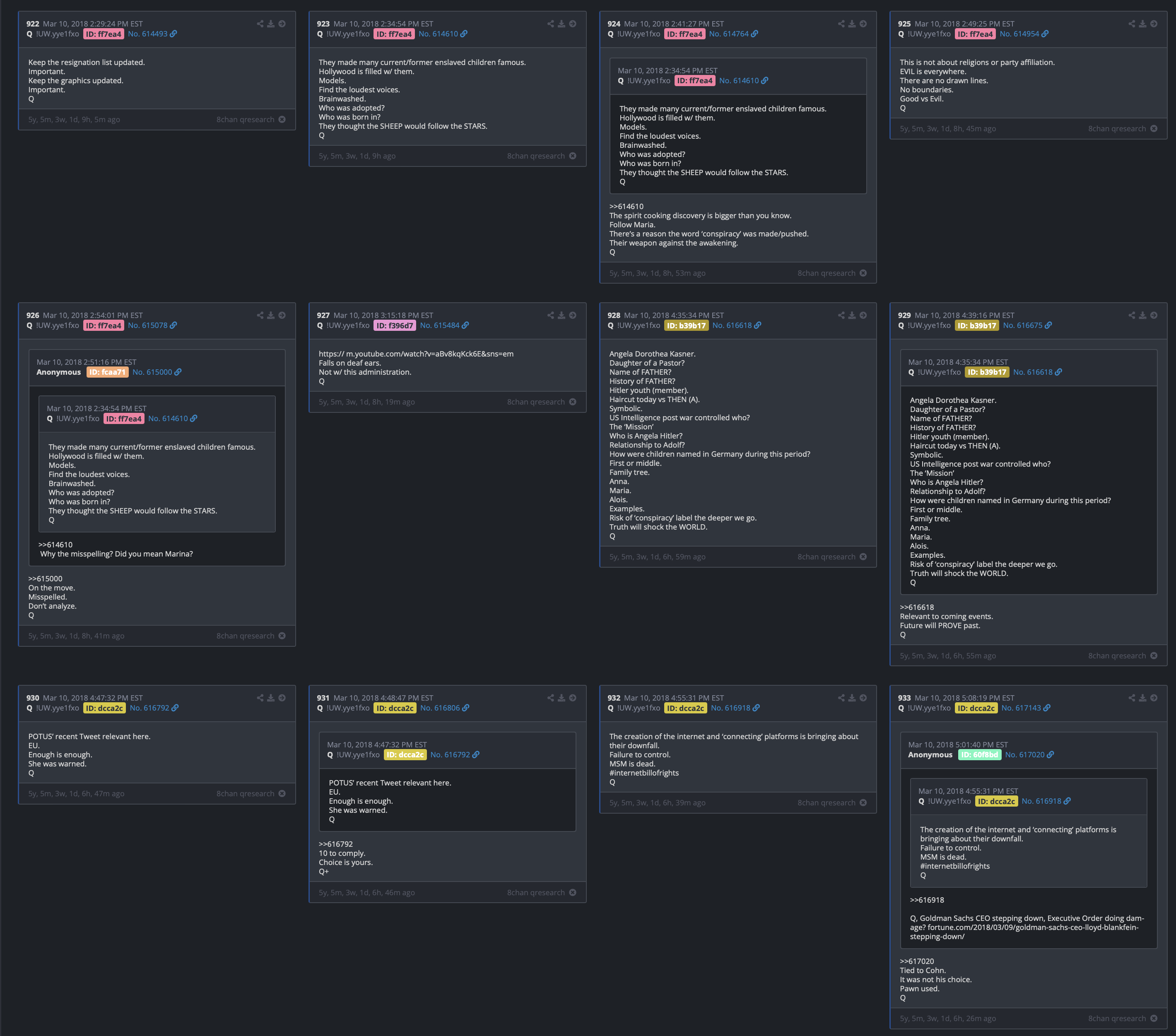Download post 922 image
Image resolution: width=1176 pixels, height=1036 pixels.
point(271,24)
